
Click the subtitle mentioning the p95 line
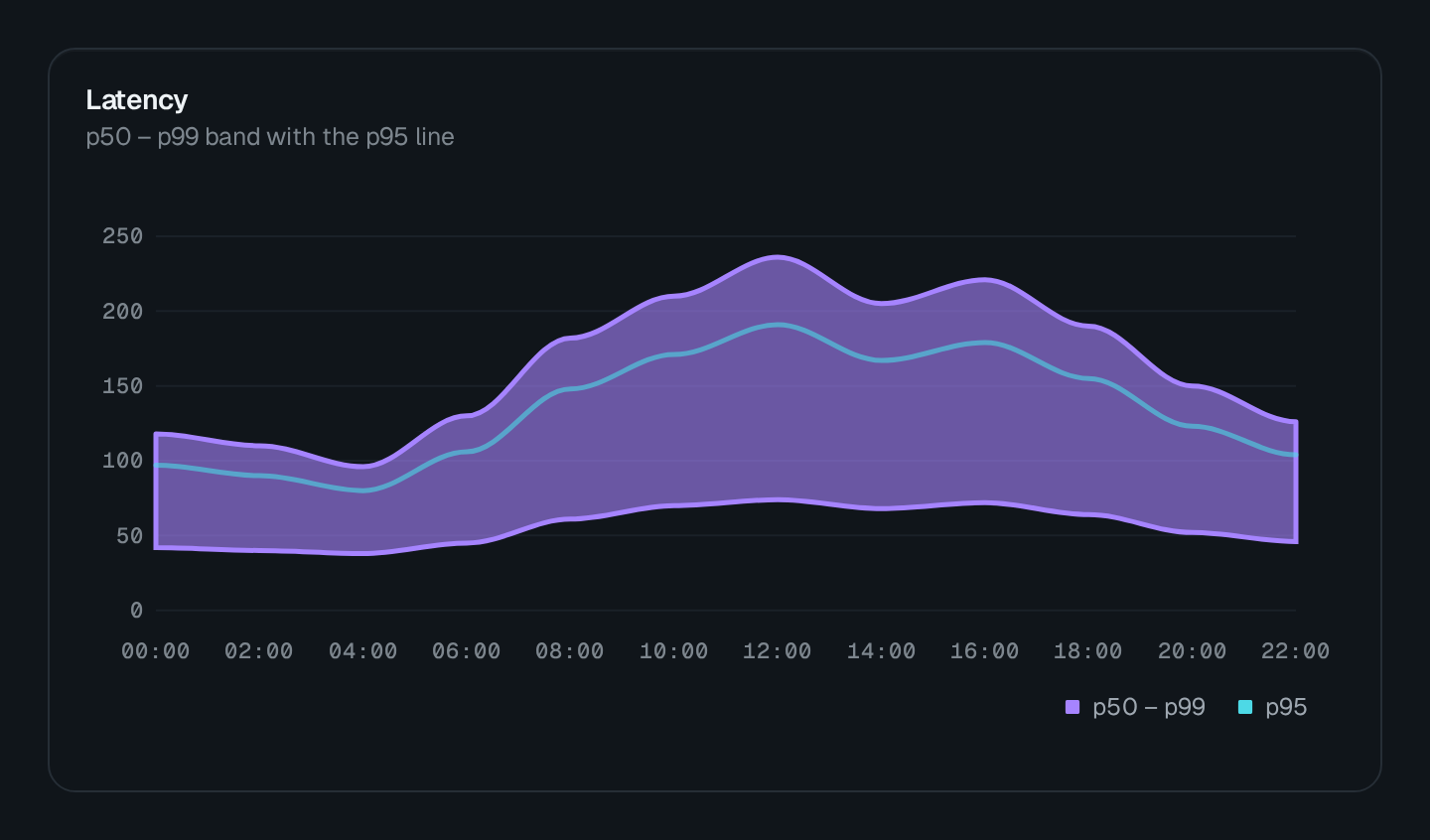tap(270, 137)
